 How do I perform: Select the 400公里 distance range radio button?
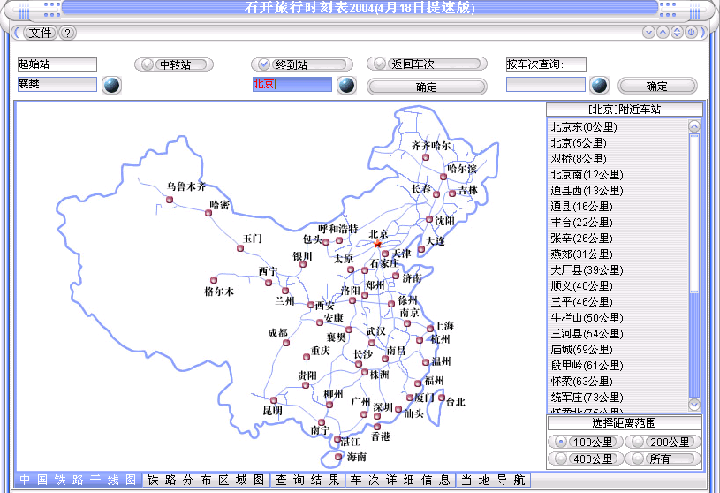pyautogui.click(x=585, y=459)
